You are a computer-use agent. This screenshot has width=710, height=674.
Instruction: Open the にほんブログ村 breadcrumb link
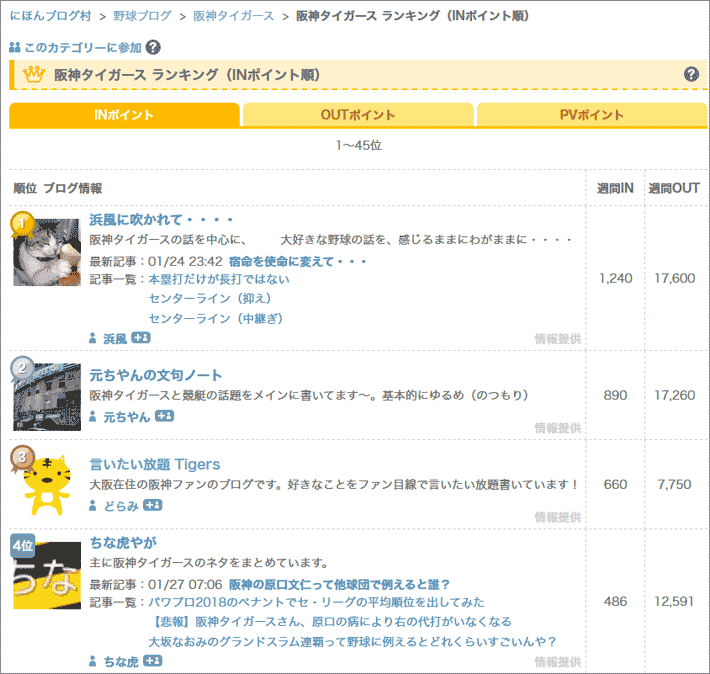click(50, 16)
